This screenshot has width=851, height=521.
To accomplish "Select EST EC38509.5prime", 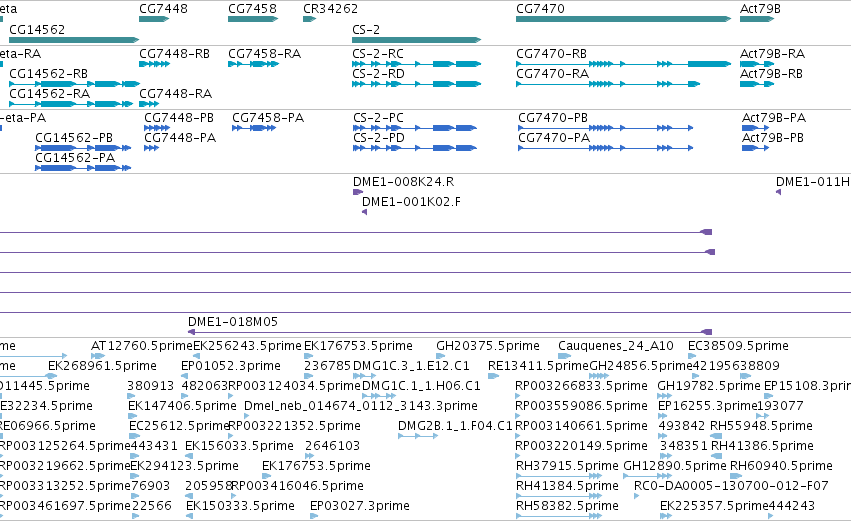I will (x=738, y=346).
